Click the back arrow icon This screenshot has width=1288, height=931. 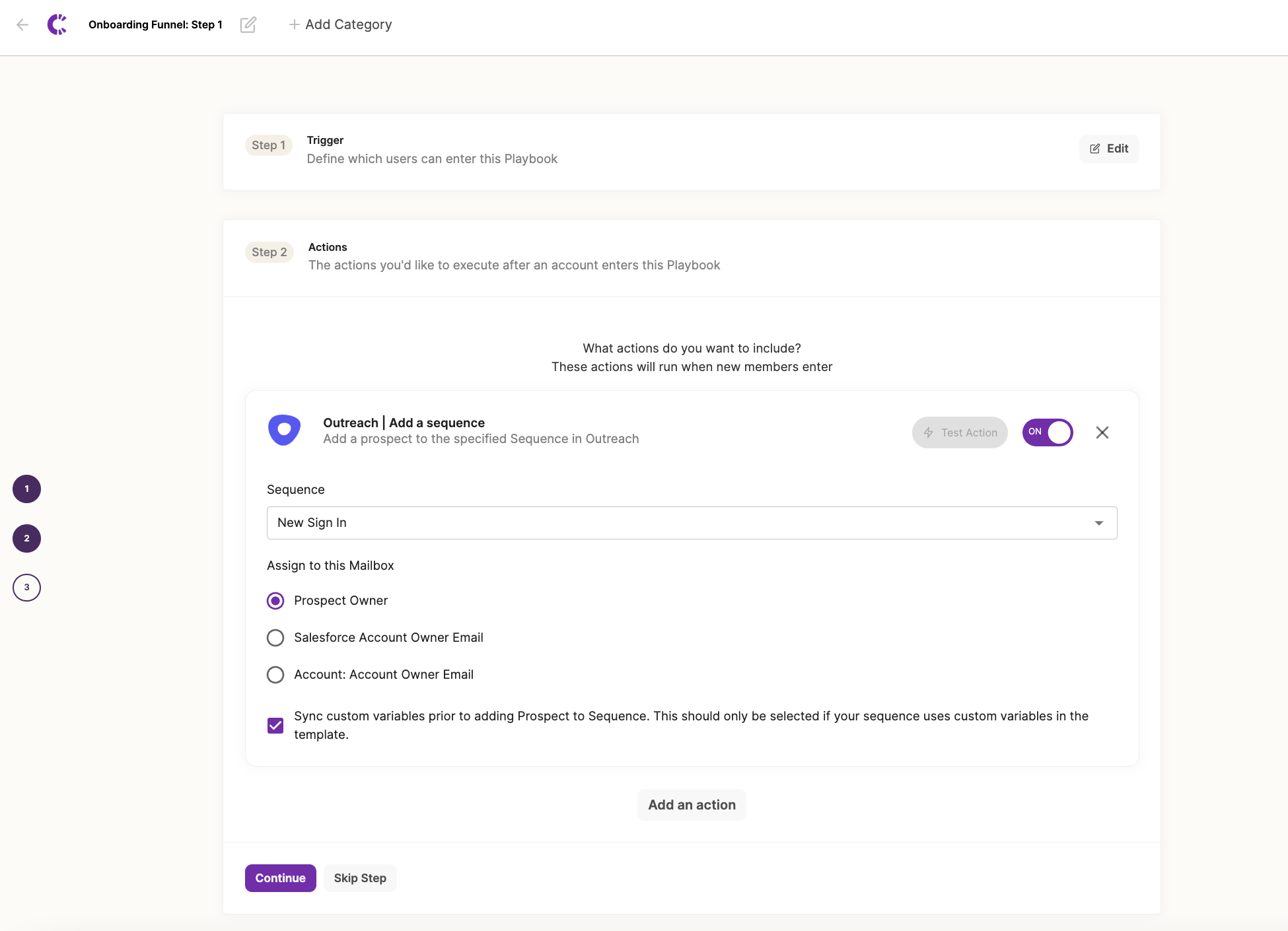(x=22, y=25)
